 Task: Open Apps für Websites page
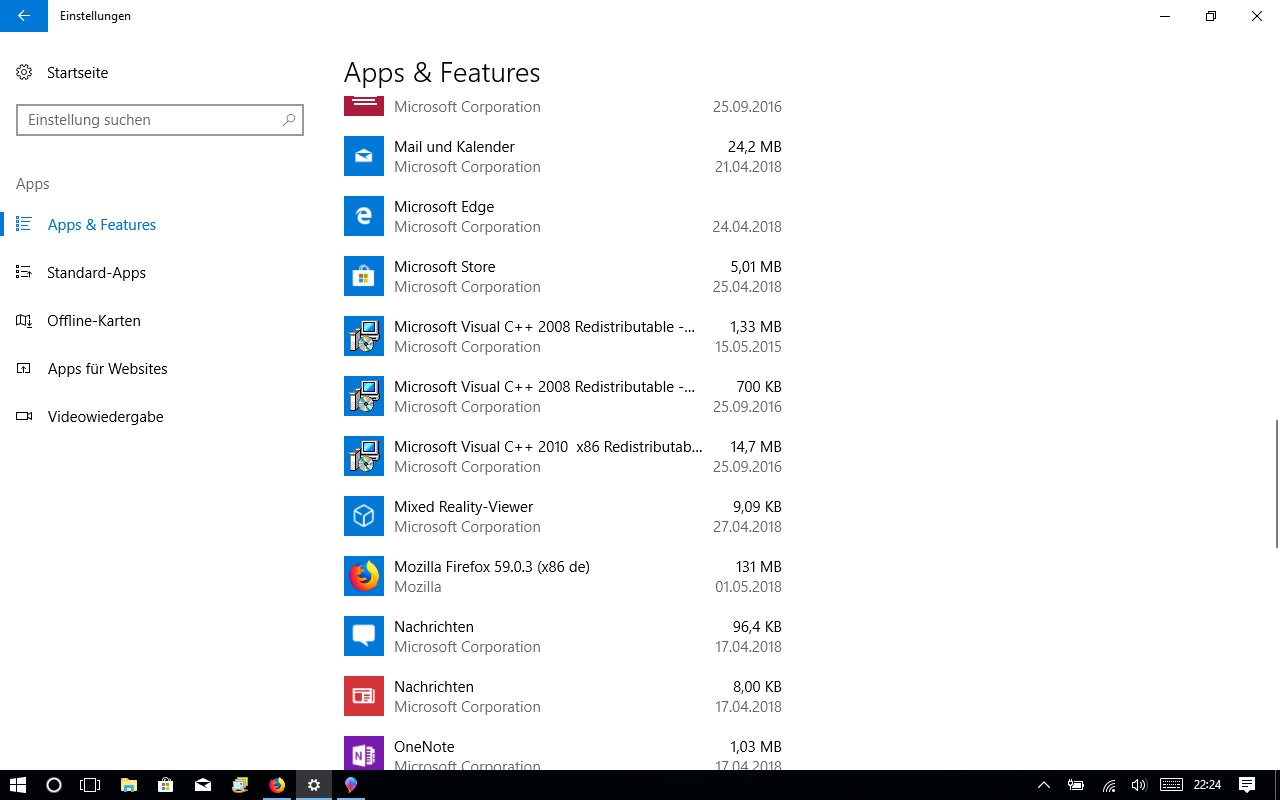tap(107, 369)
